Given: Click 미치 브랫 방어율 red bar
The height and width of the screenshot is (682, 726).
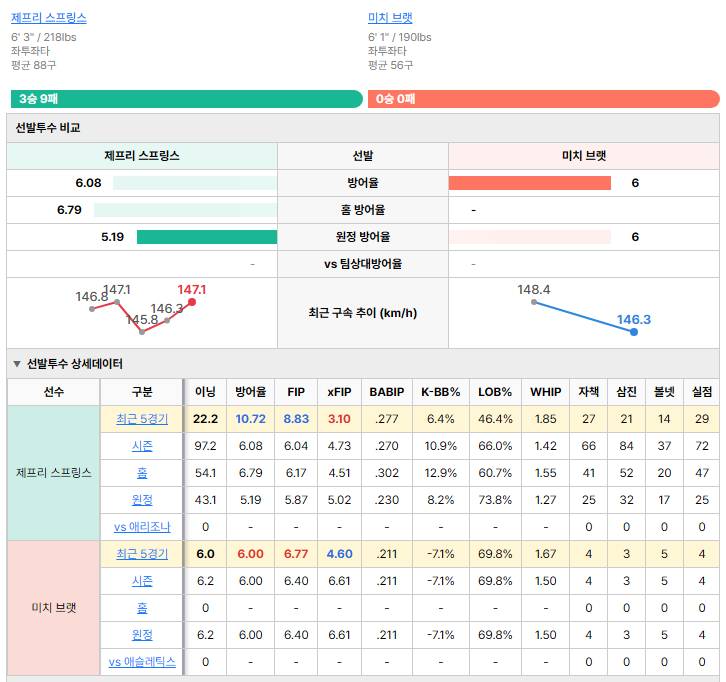Looking at the screenshot, I should (x=529, y=183).
